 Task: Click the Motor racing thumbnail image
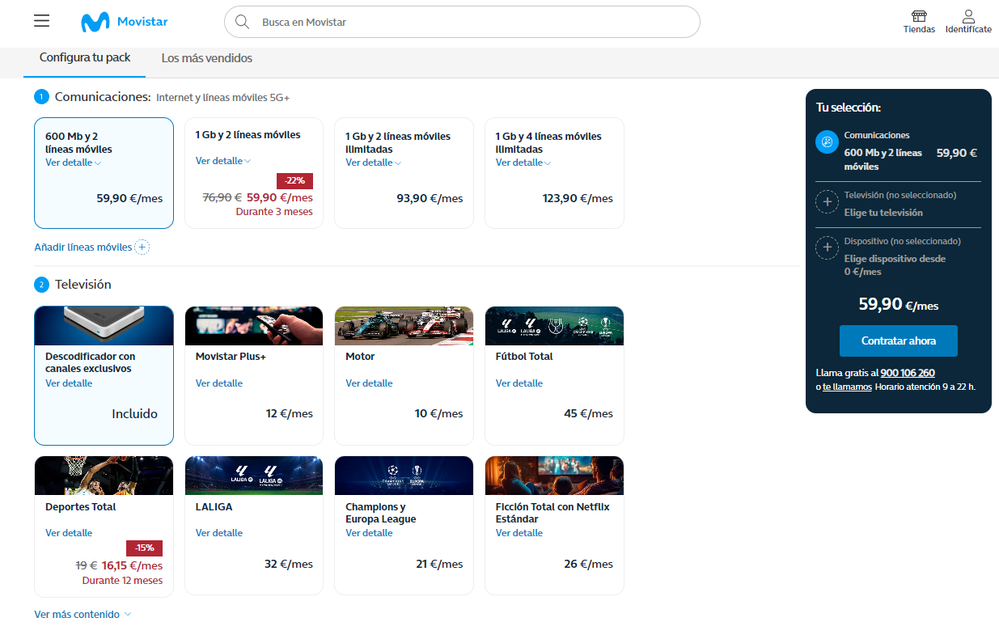(x=404, y=325)
